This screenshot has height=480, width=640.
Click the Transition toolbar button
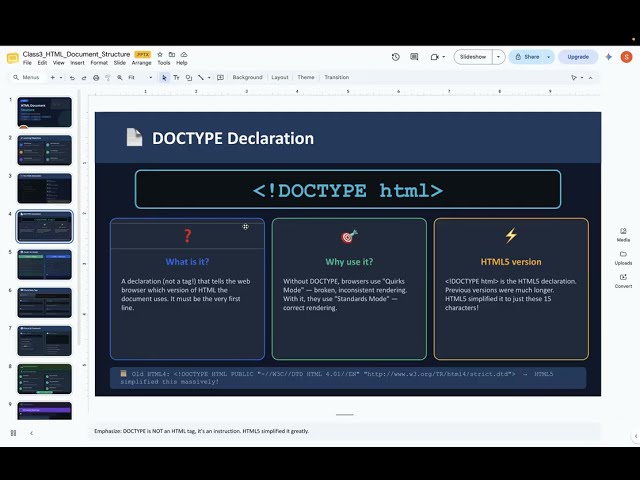[337, 78]
